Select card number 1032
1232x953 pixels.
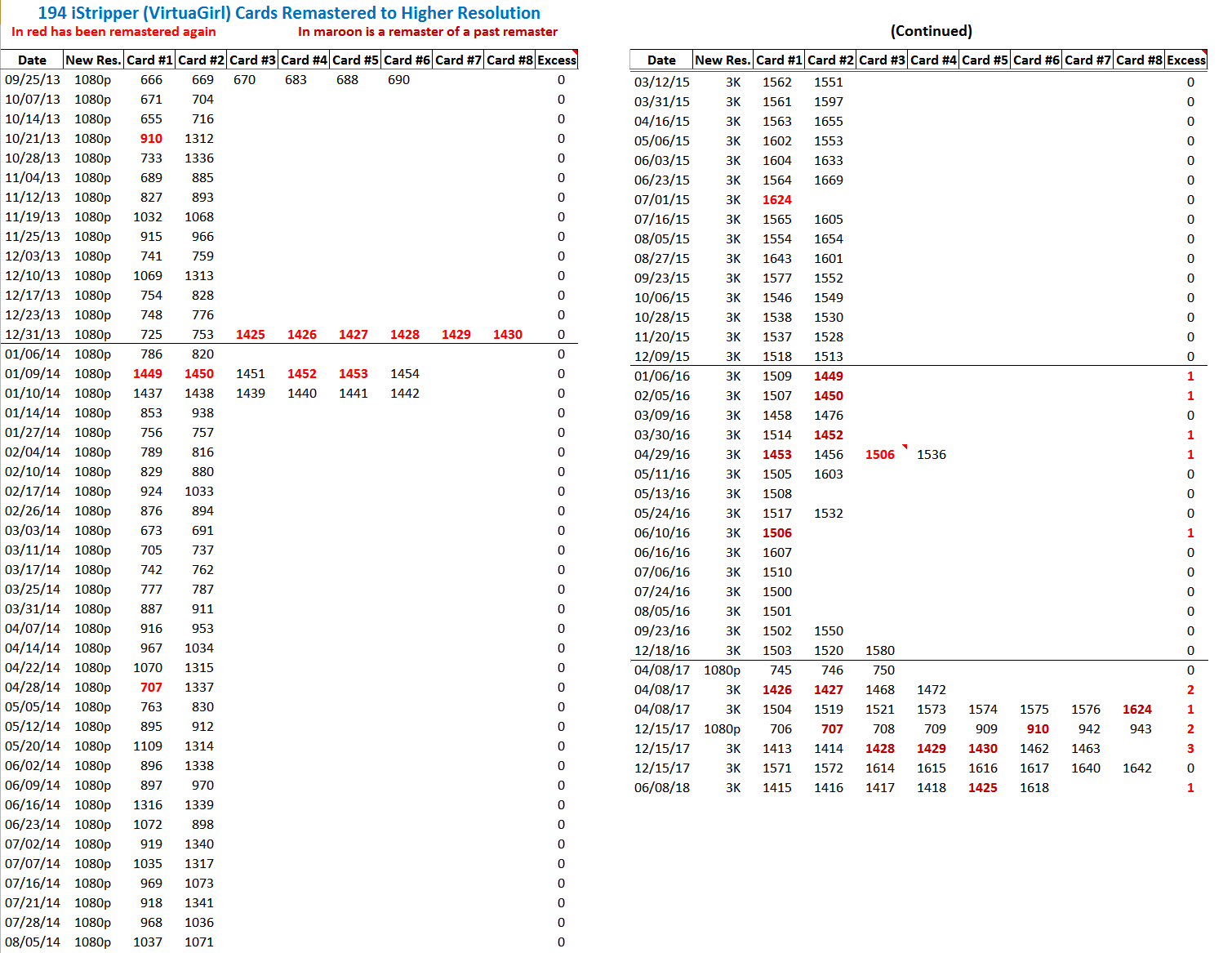(148, 217)
